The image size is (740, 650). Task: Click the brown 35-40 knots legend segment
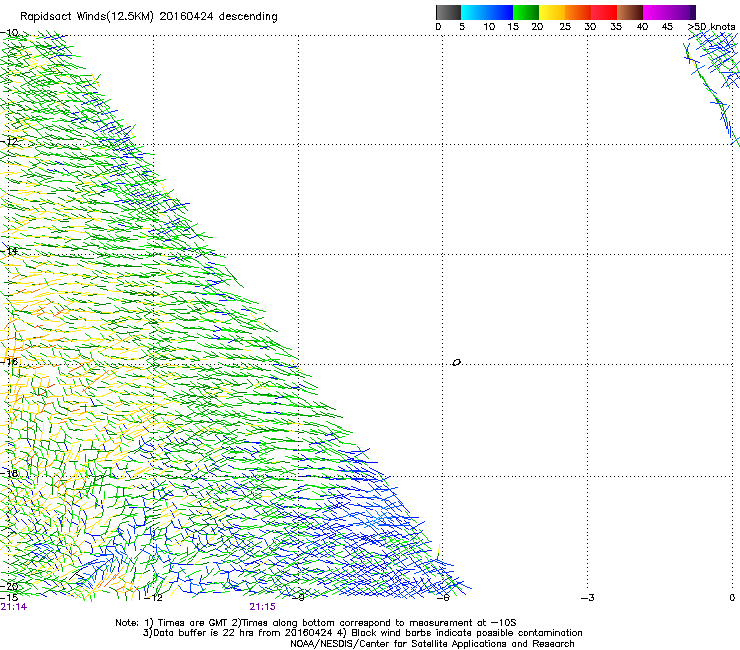(630, 12)
